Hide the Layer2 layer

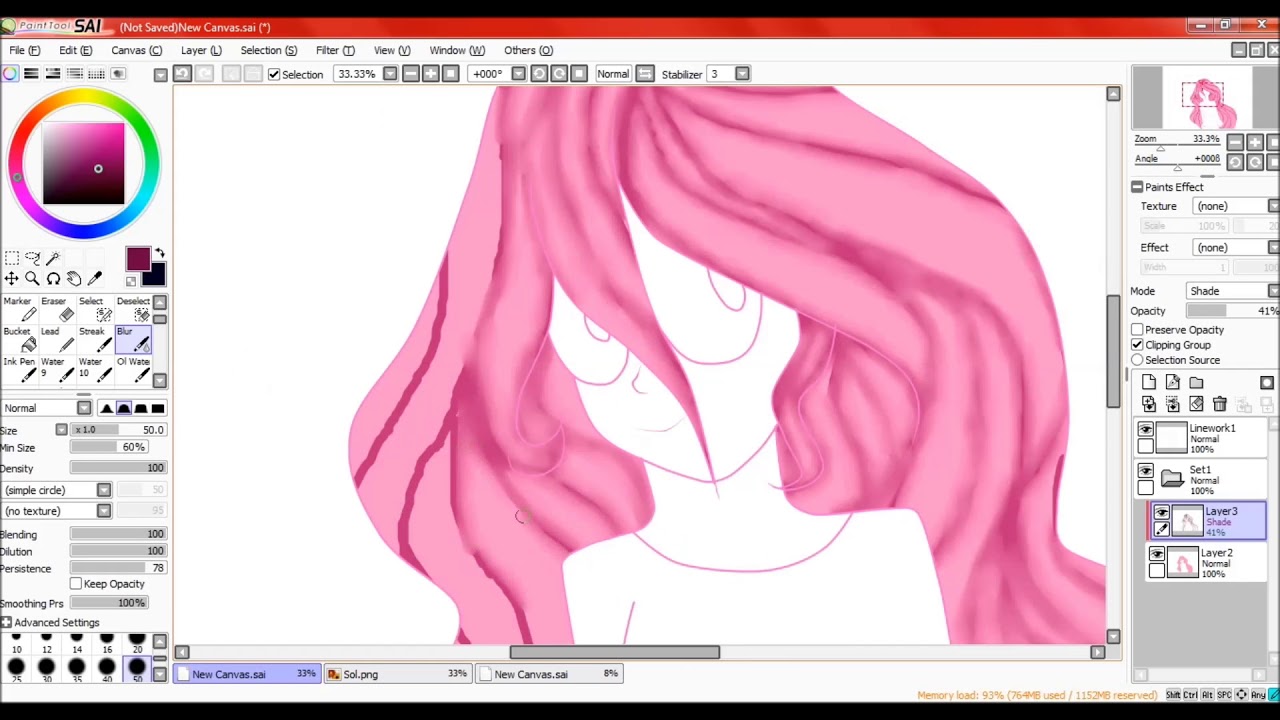pyautogui.click(x=1157, y=555)
